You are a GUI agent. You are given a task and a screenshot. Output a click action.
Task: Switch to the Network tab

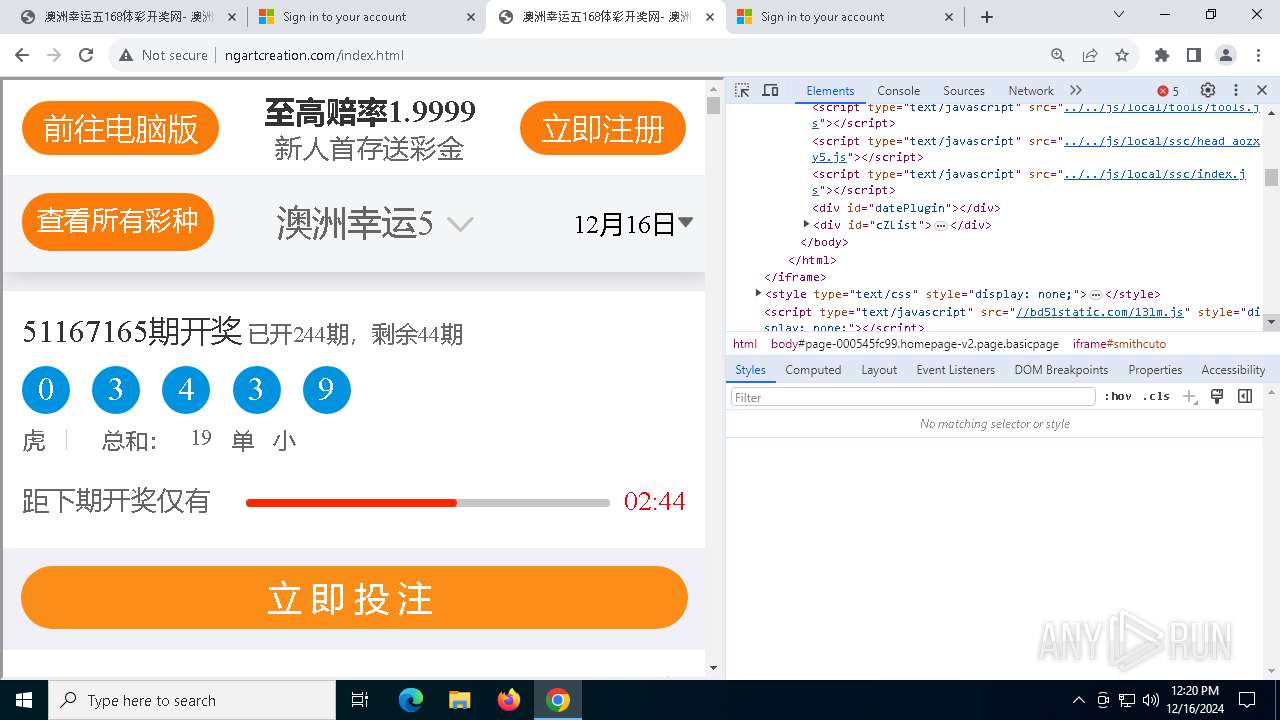click(1031, 90)
